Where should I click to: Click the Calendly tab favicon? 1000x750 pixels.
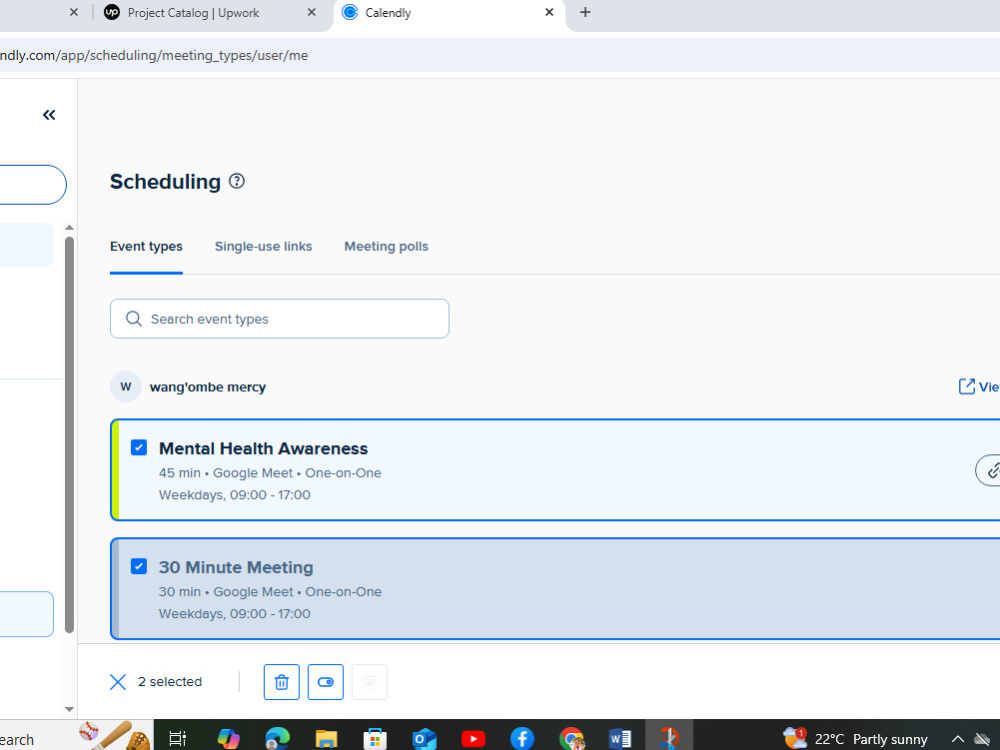click(x=349, y=12)
